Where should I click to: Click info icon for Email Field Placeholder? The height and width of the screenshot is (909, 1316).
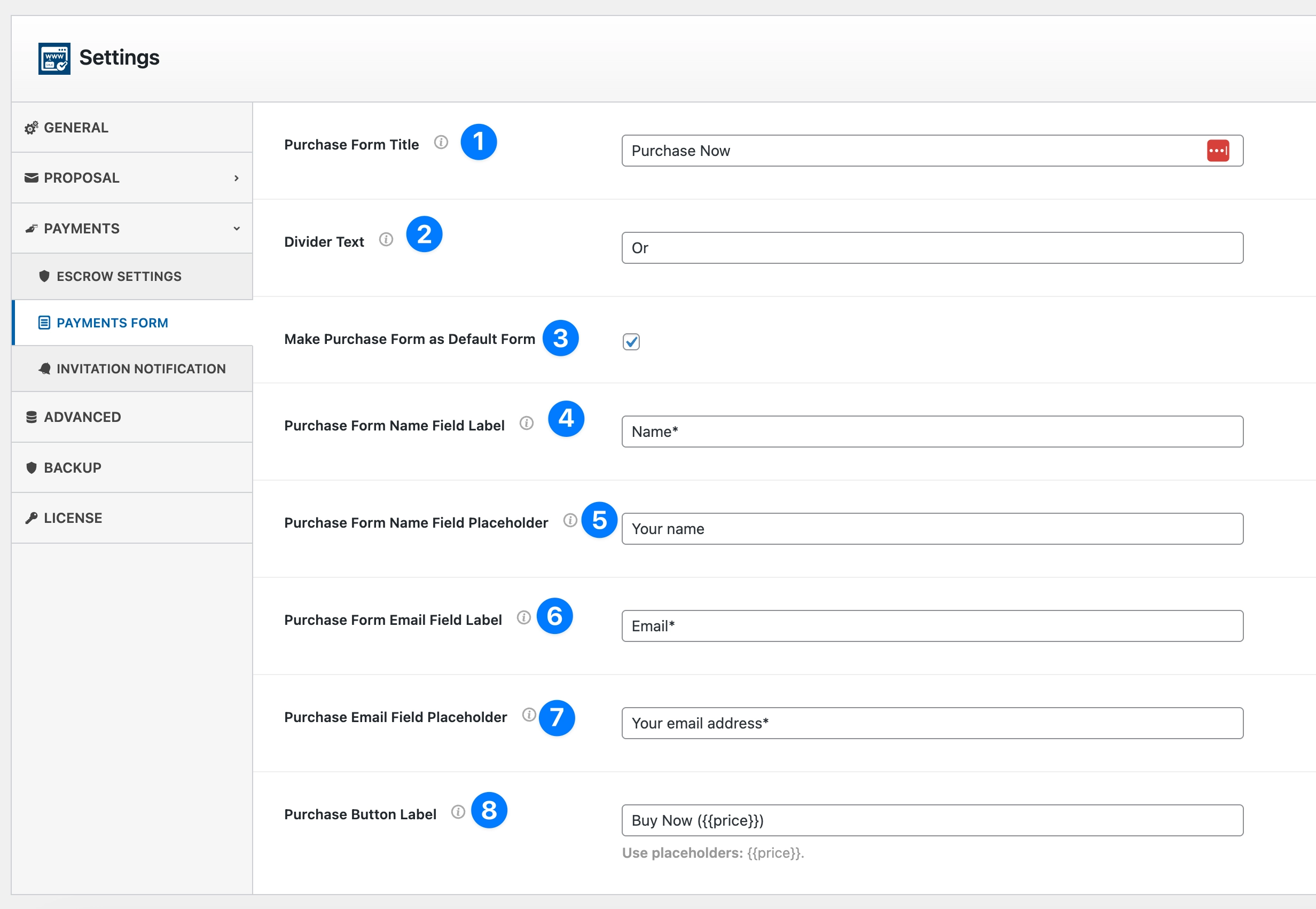tap(529, 714)
